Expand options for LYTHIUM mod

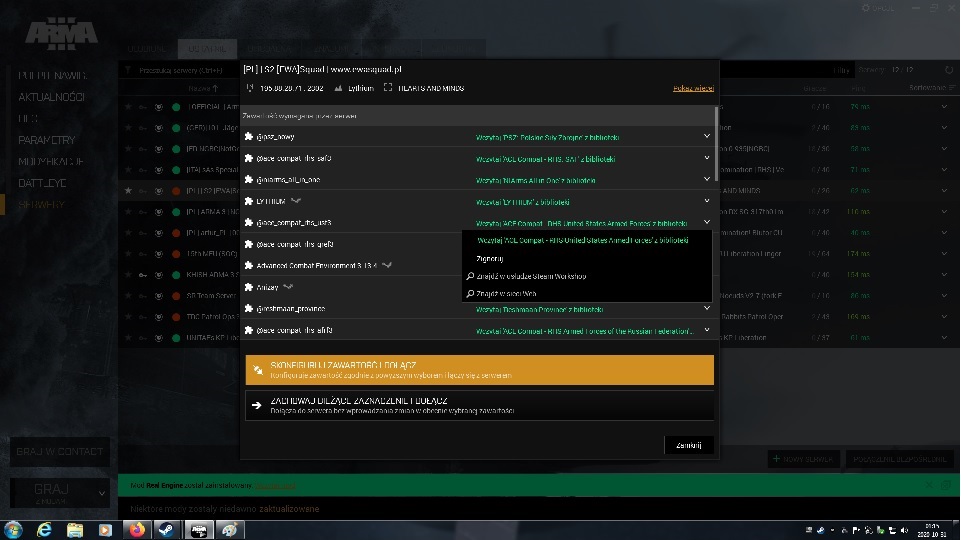click(x=707, y=200)
